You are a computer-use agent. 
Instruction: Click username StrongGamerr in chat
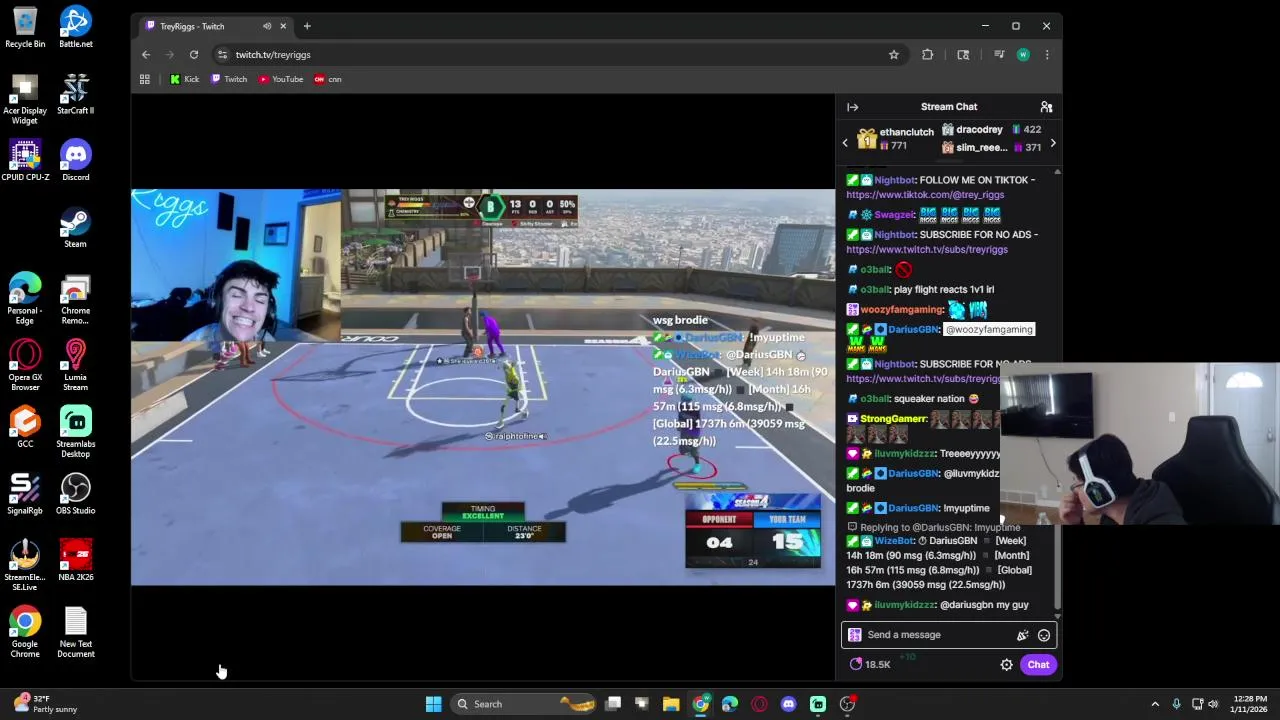tap(893, 419)
